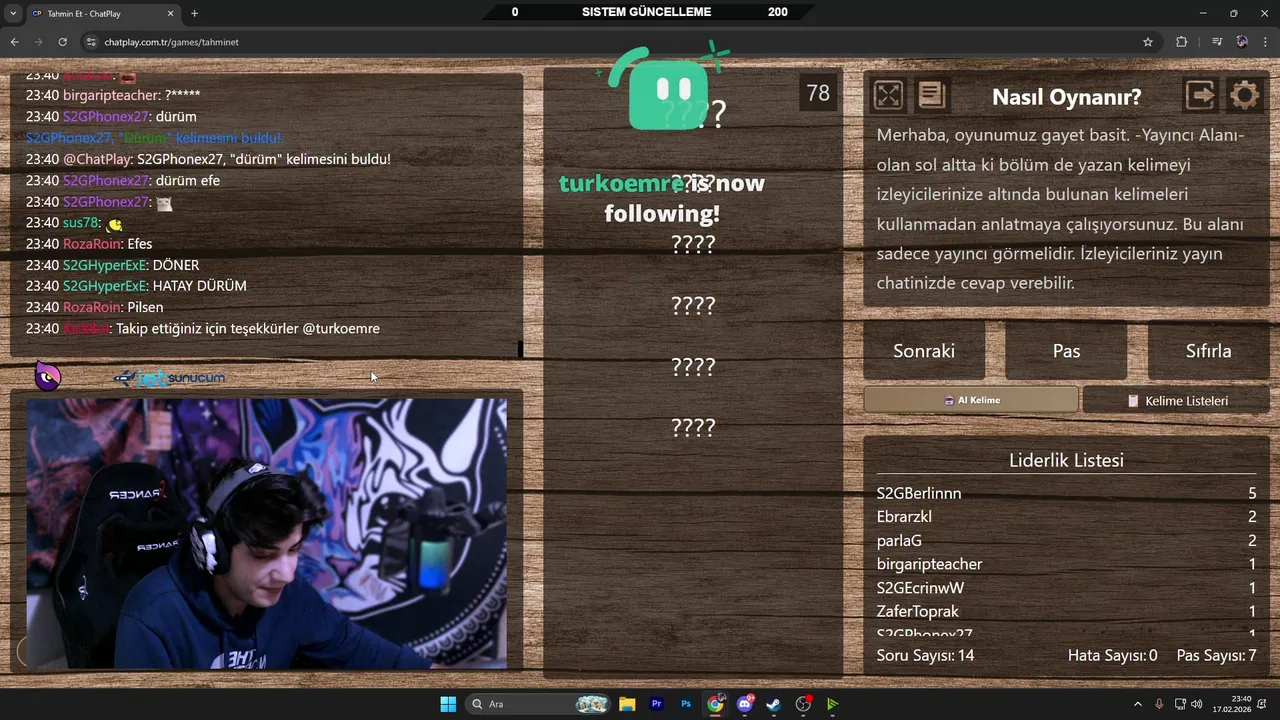Open the network tray icon
1280x720 pixels.
click(x=1180, y=704)
